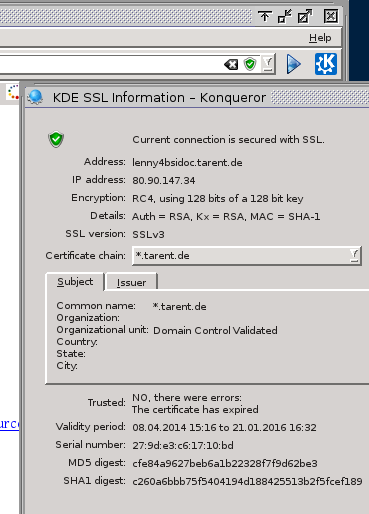Focus the location URL input field
The image size is (369, 514).
coord(110,64)
